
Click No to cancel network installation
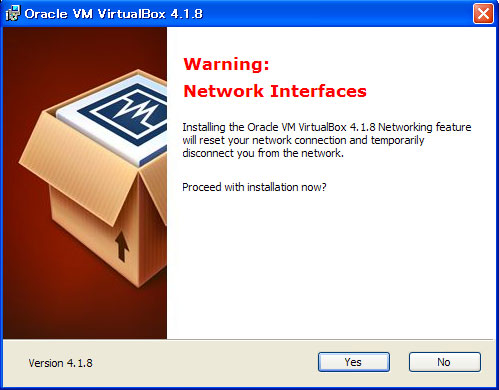[x=445, y=362]
